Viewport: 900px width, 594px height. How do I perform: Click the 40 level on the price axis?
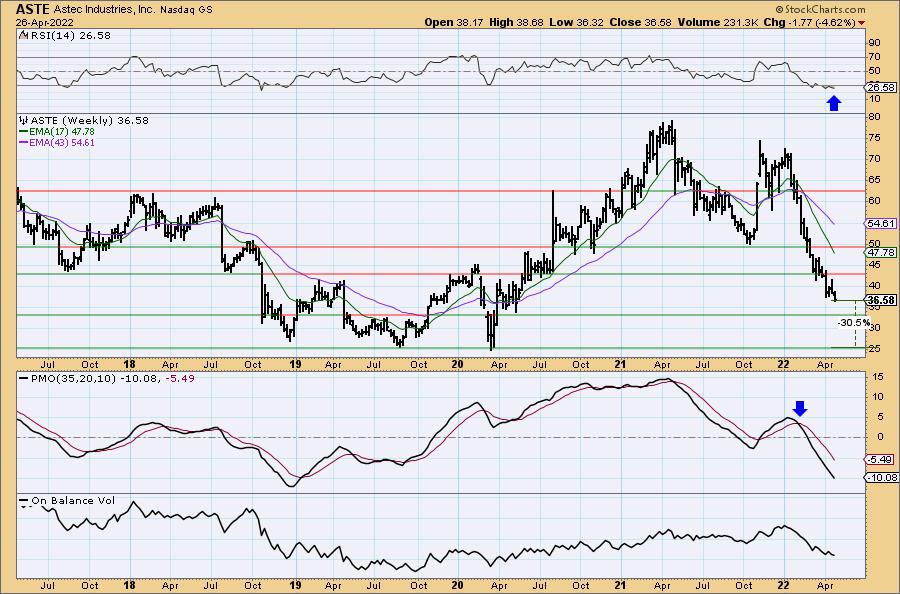[x=874, y=286]
